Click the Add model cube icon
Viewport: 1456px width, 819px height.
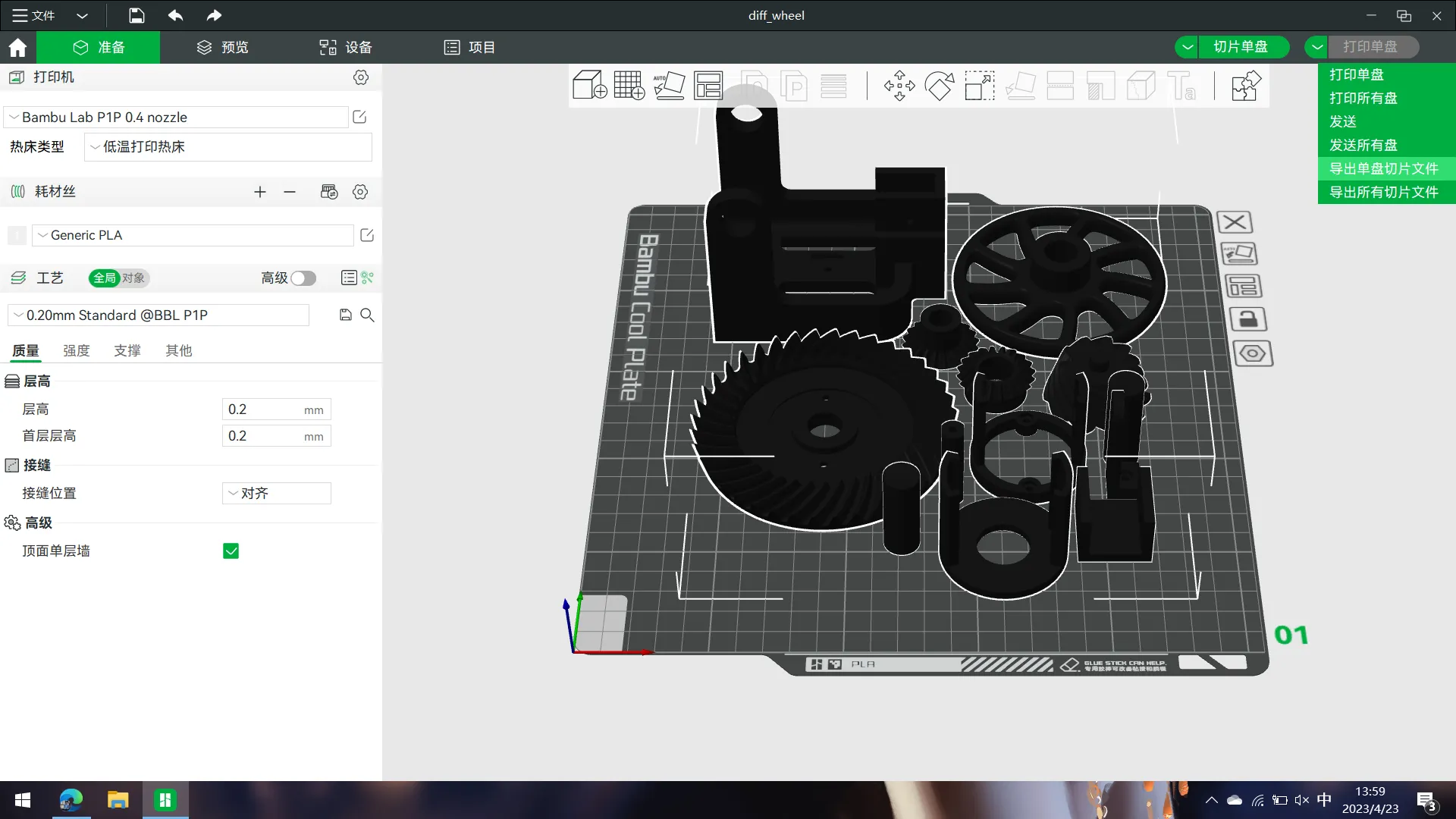click(x=589, y=86)
